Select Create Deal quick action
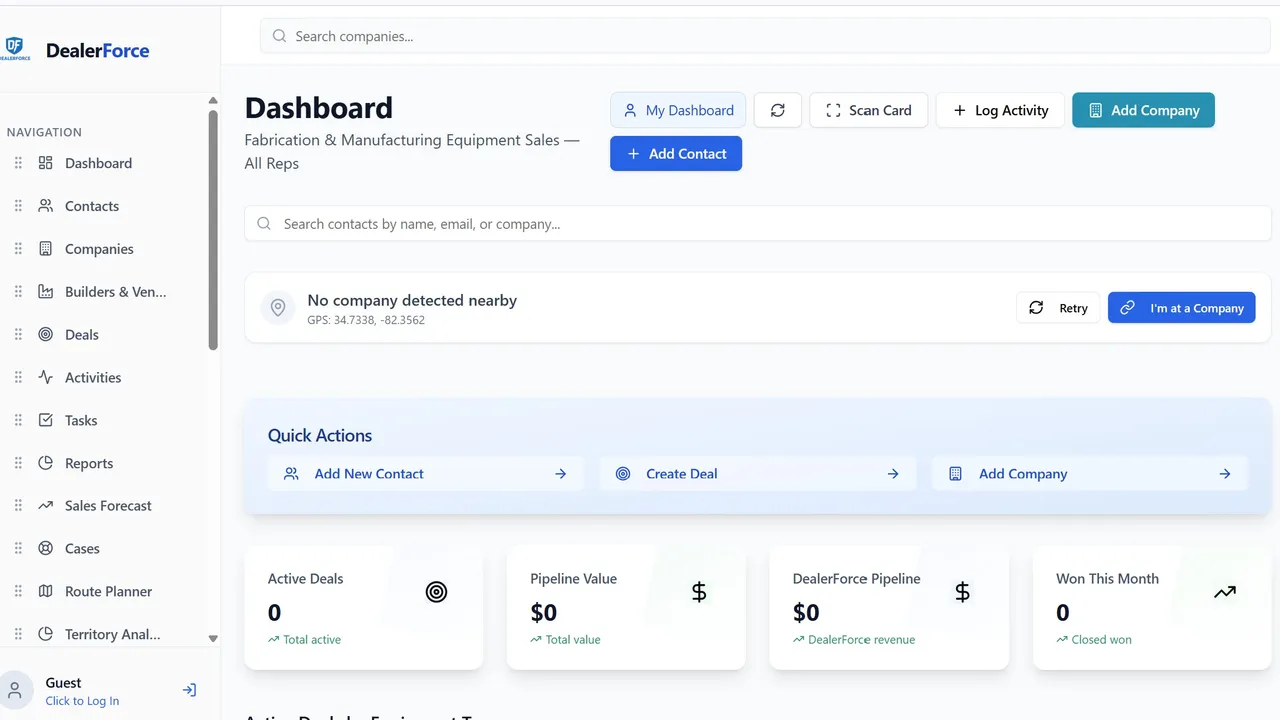The height and width of the screenshot is (720, 1280). point(758,474)
